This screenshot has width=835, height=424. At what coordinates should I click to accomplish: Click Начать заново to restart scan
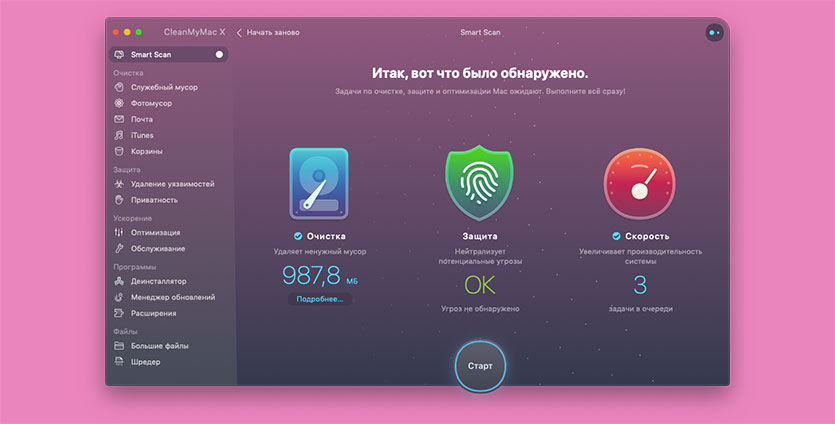pyautogui.click(x=273, y=32)
